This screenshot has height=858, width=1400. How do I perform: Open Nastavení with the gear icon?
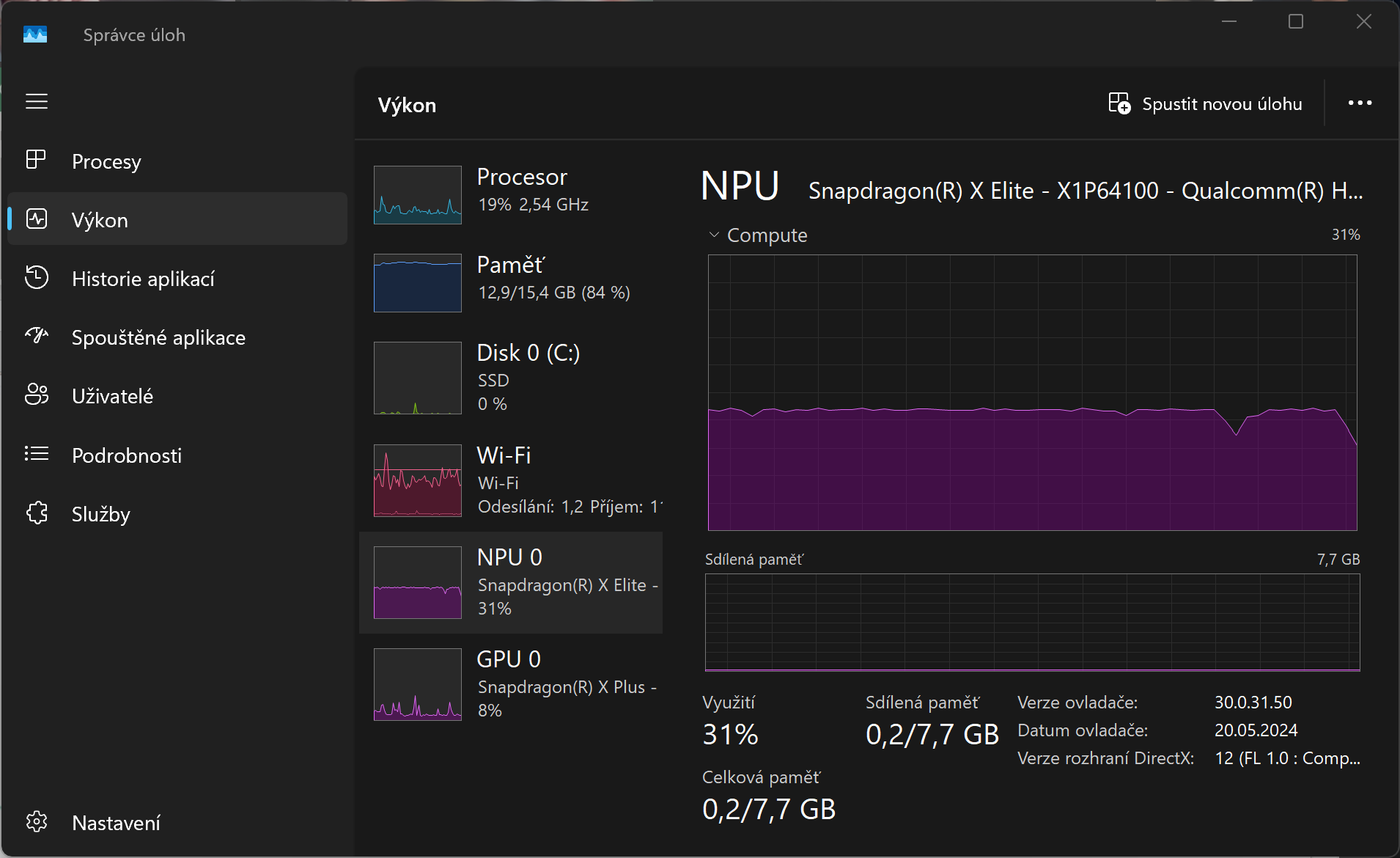36,822
